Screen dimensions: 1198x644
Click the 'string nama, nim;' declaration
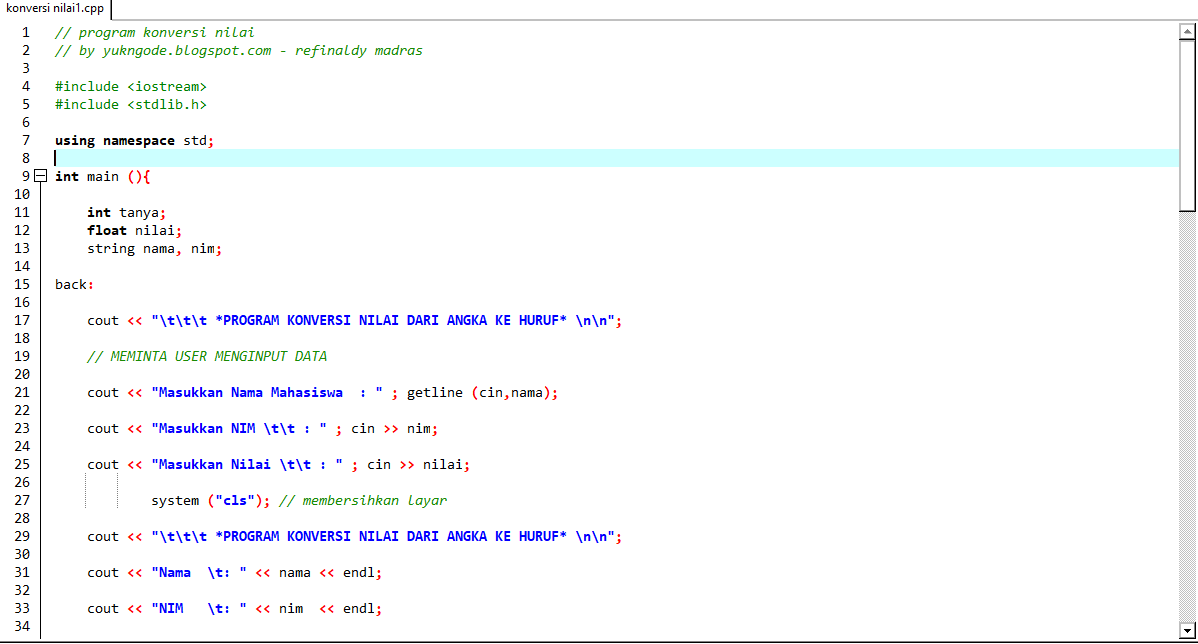[x=154, y=249]
